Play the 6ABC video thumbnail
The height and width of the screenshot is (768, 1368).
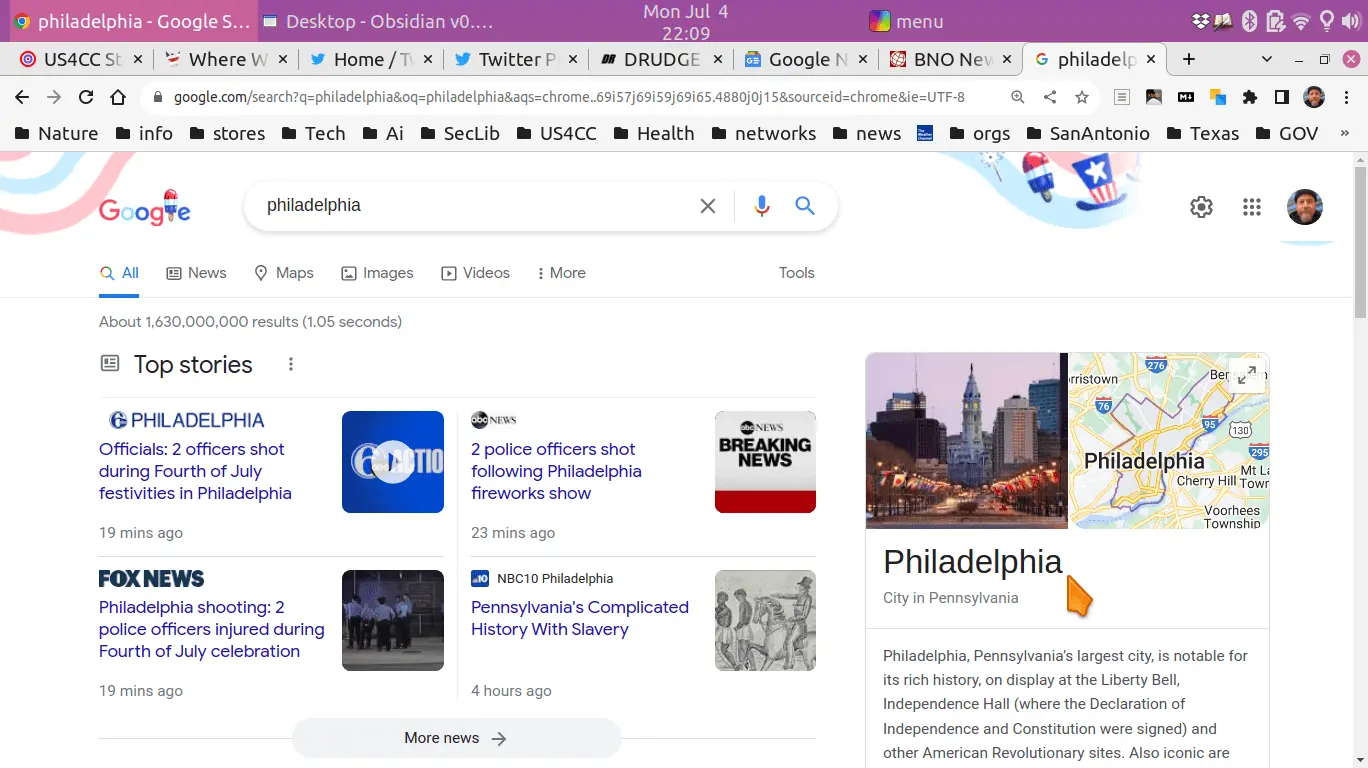click(393, 462)
